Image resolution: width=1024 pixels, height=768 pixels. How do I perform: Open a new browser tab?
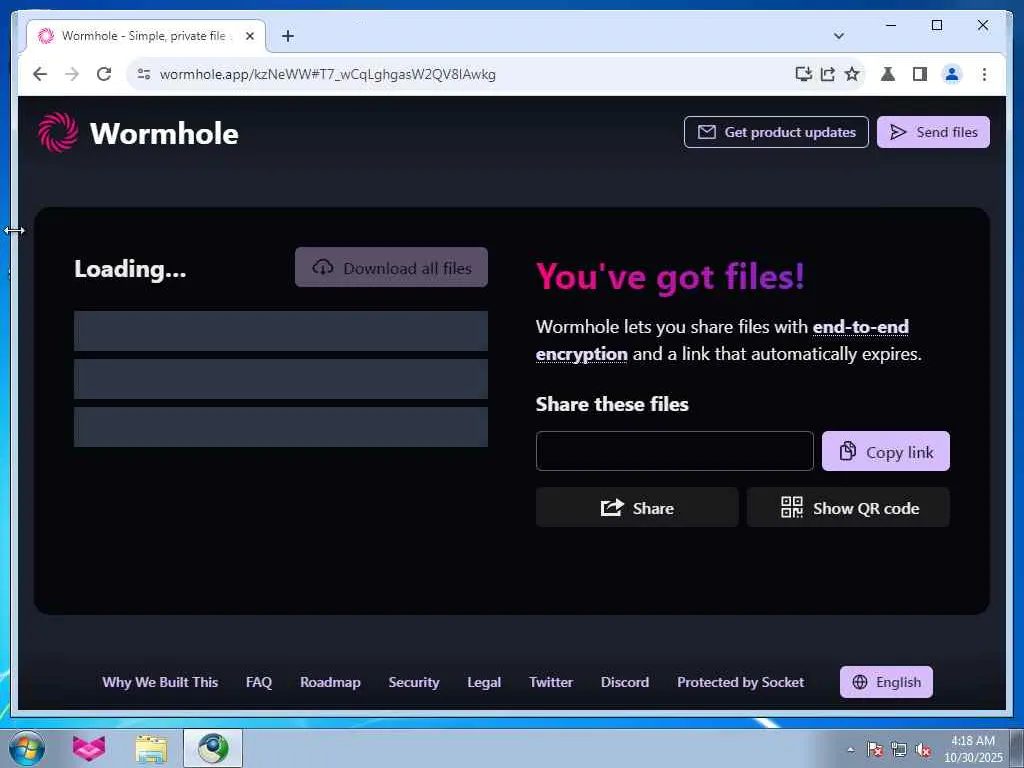point(288,36)
